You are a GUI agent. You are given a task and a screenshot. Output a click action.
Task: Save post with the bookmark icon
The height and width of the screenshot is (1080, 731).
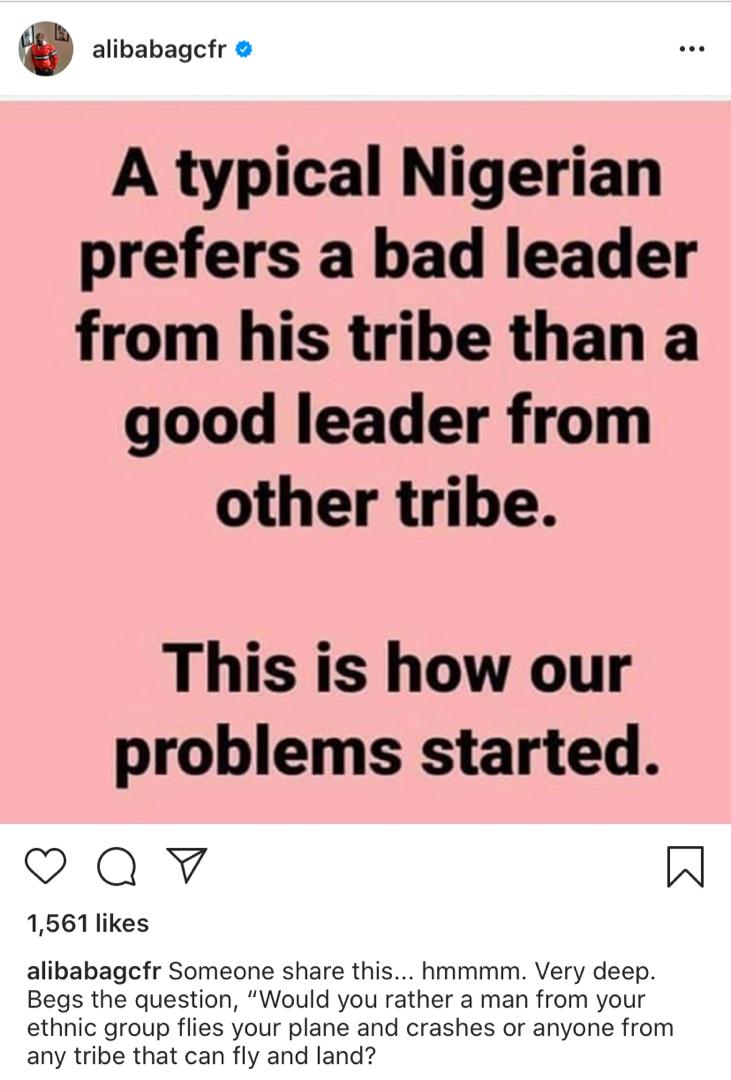click(x=685, y=866)
